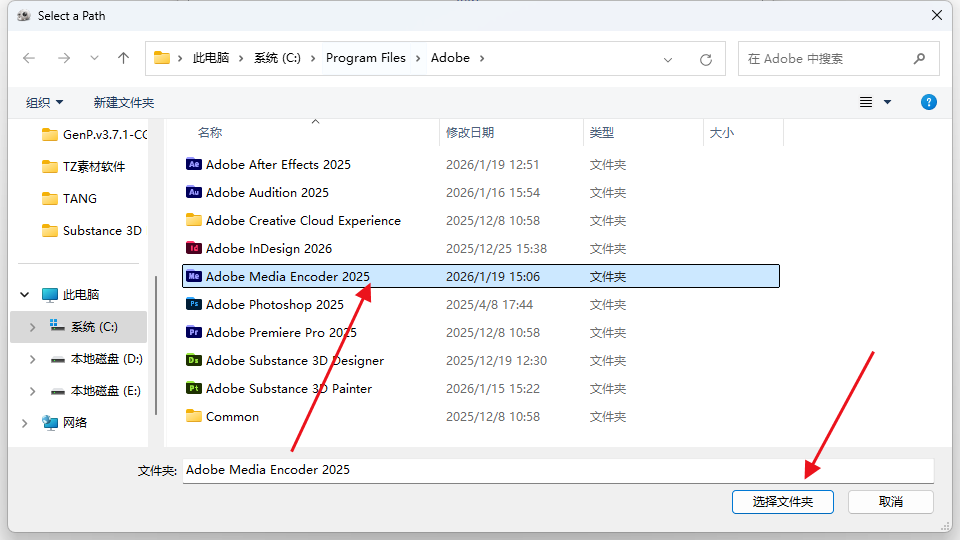Select Adobe Creative Cloud Experience folder name
This screenshot has width=960, height=540.
303,220
